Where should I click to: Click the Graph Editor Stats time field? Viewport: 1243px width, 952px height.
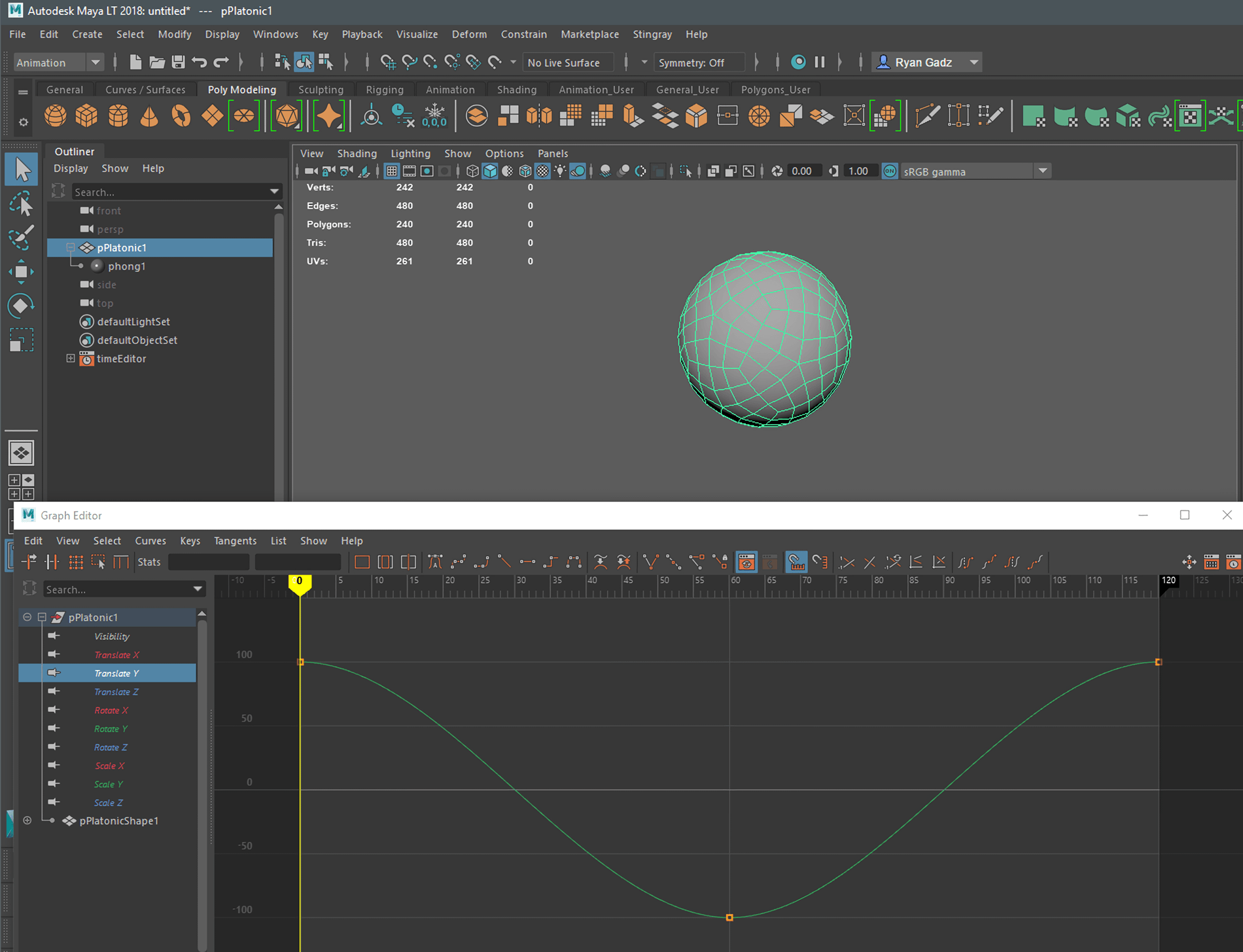click(209, 562)
